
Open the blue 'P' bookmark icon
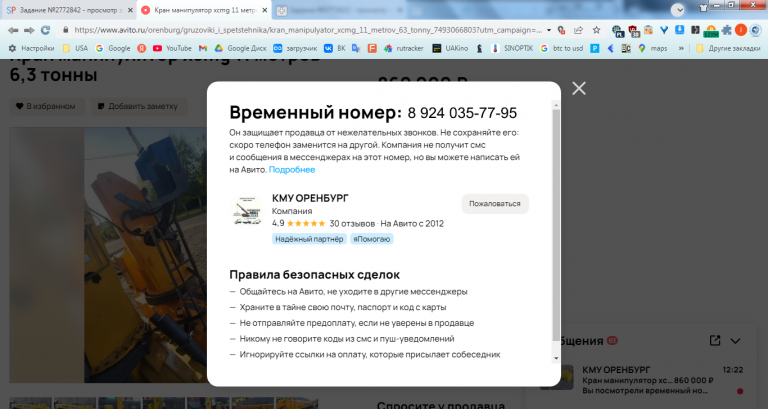[595, 48]
